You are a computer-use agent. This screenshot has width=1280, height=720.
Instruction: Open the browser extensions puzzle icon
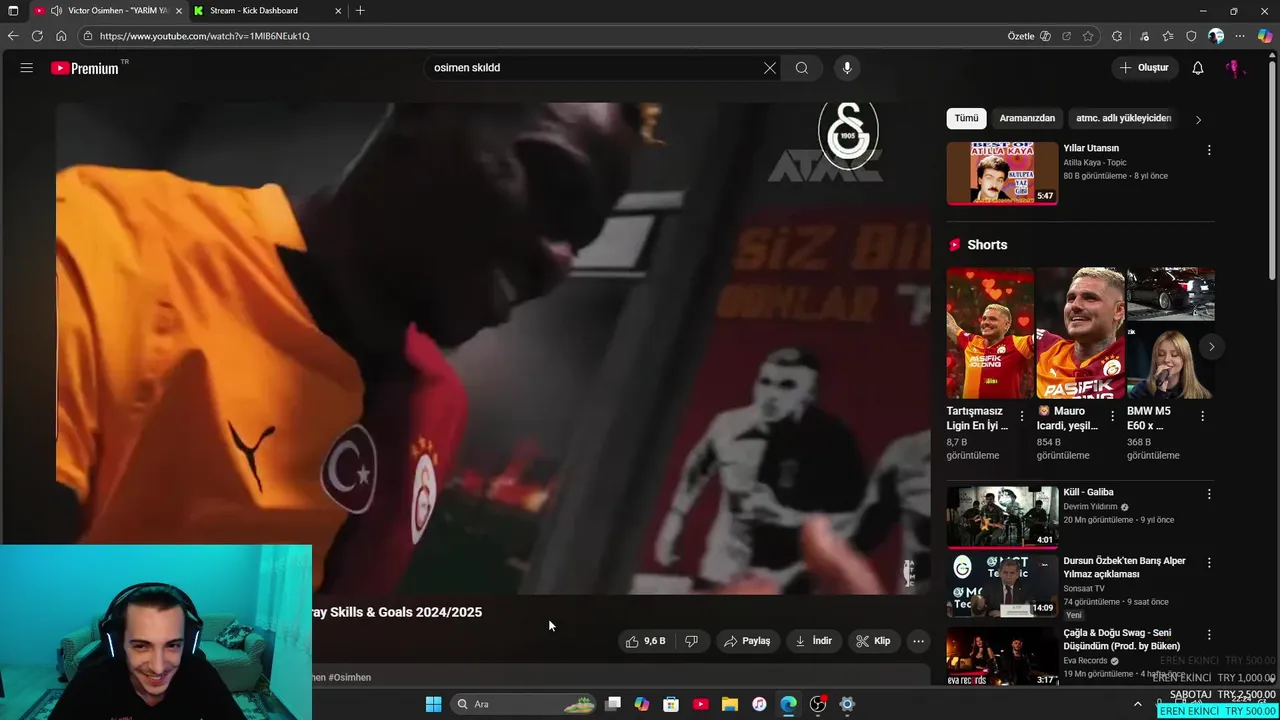[x=1117, y=36]
